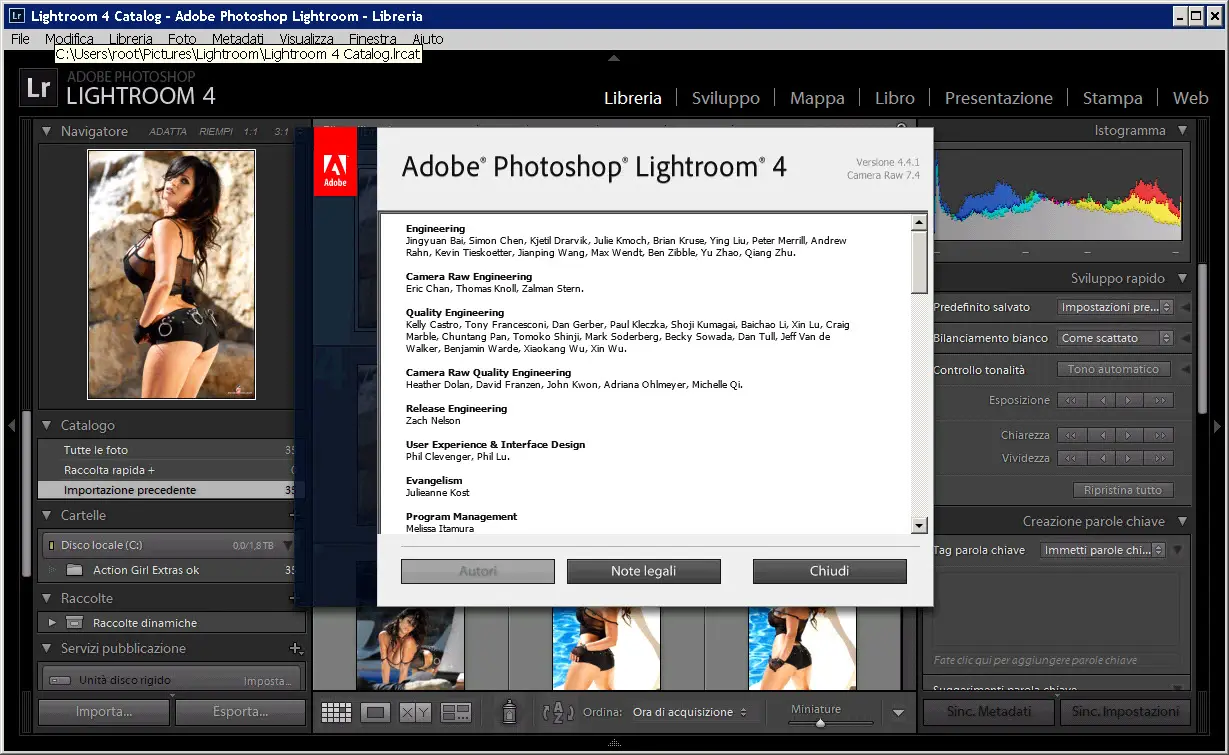Image resolution: width=1229 pixels, height=755 pixels.
Task: Click the Tono automatico button
Action: click(1113, 369)
